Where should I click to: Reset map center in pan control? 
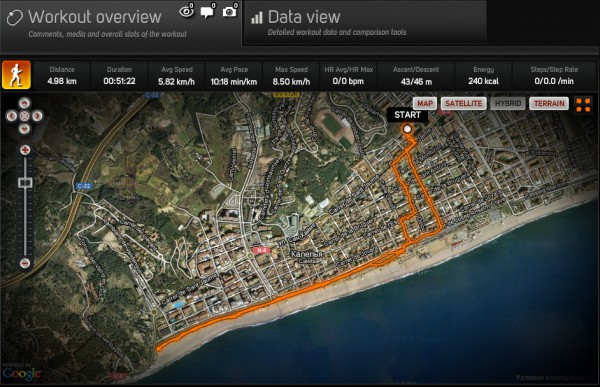click(24, 116)
